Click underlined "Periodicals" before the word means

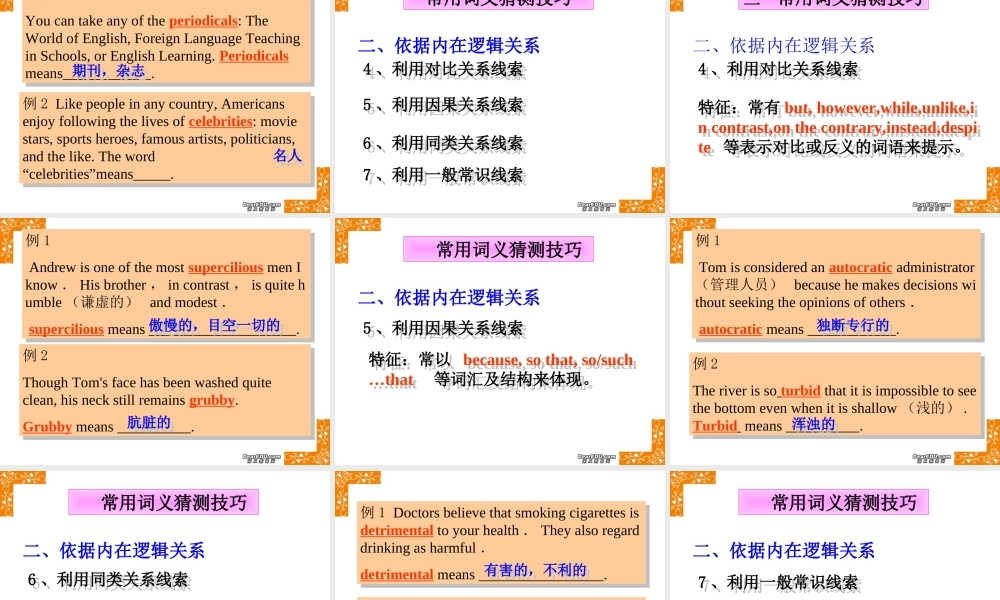[x=254, y=55]
